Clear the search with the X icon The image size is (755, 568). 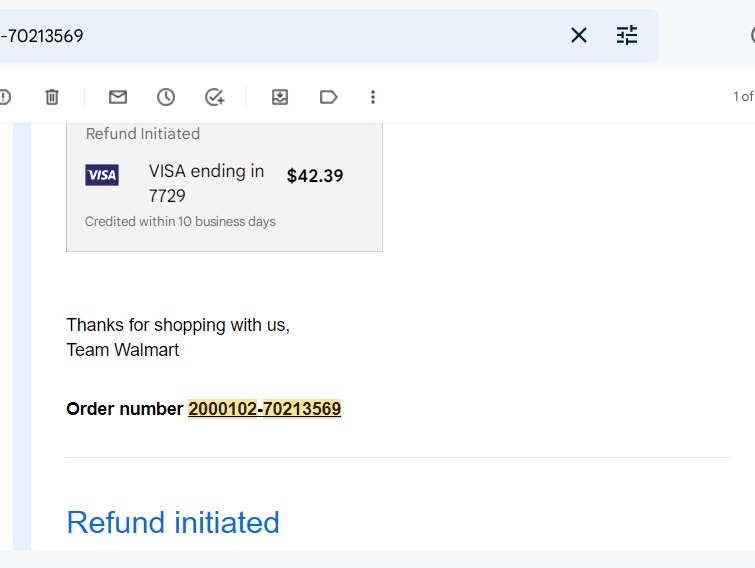click(x=578, y=35)
